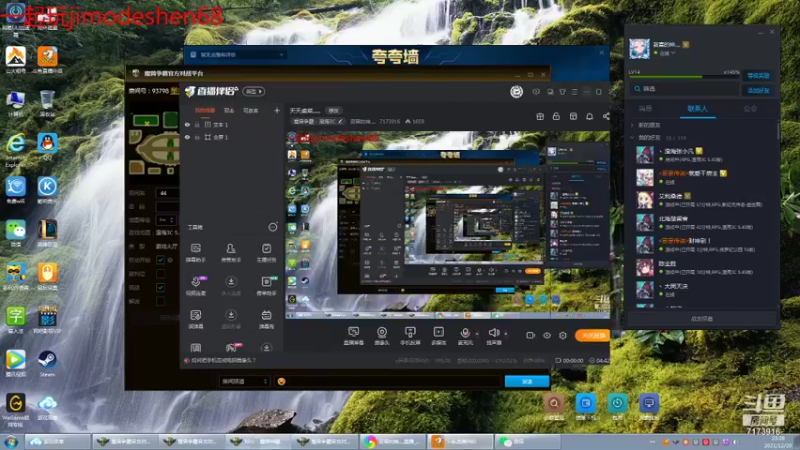Click the round icon beside the toolbox header
The image size is (800, 450).
pyautogui.click(x=273, y=227)
